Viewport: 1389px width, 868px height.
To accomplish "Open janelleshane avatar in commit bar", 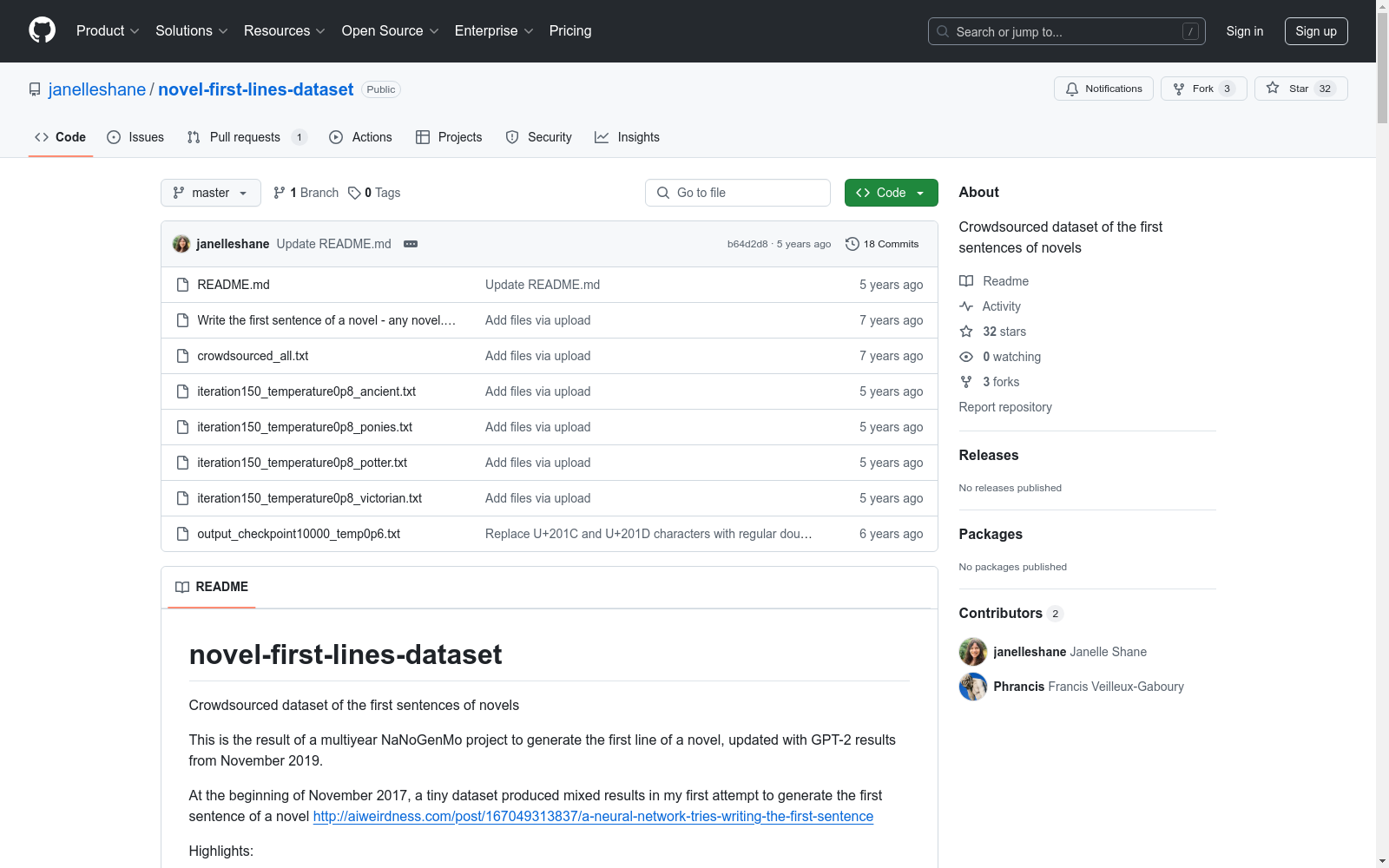I will (181, 244).
